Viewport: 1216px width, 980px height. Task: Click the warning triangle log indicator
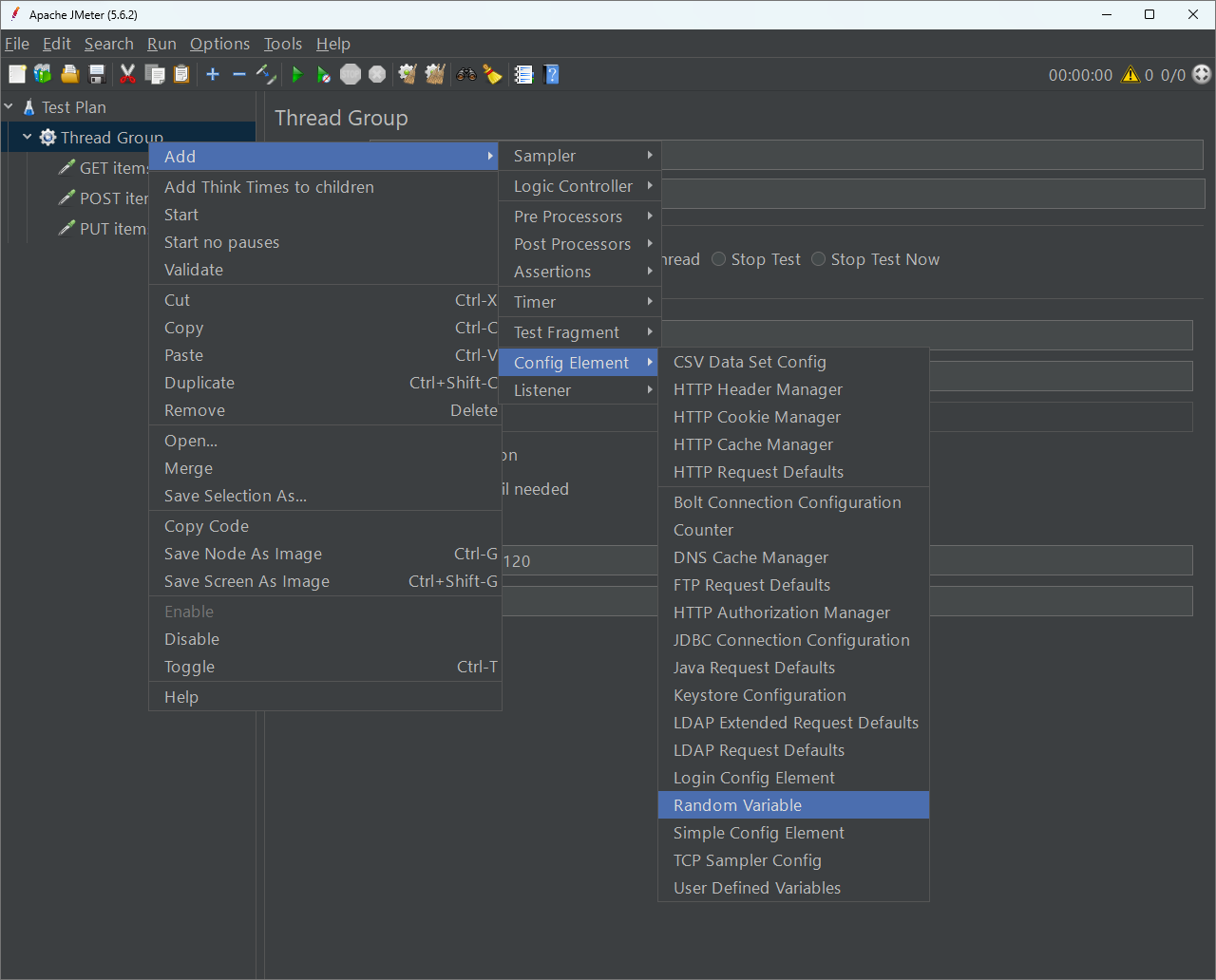pyautogui.click(x=1130, y=75)
